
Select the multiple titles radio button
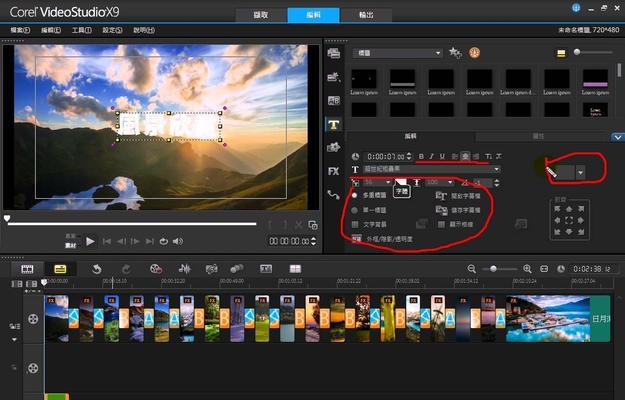click(x=354, y=195)
